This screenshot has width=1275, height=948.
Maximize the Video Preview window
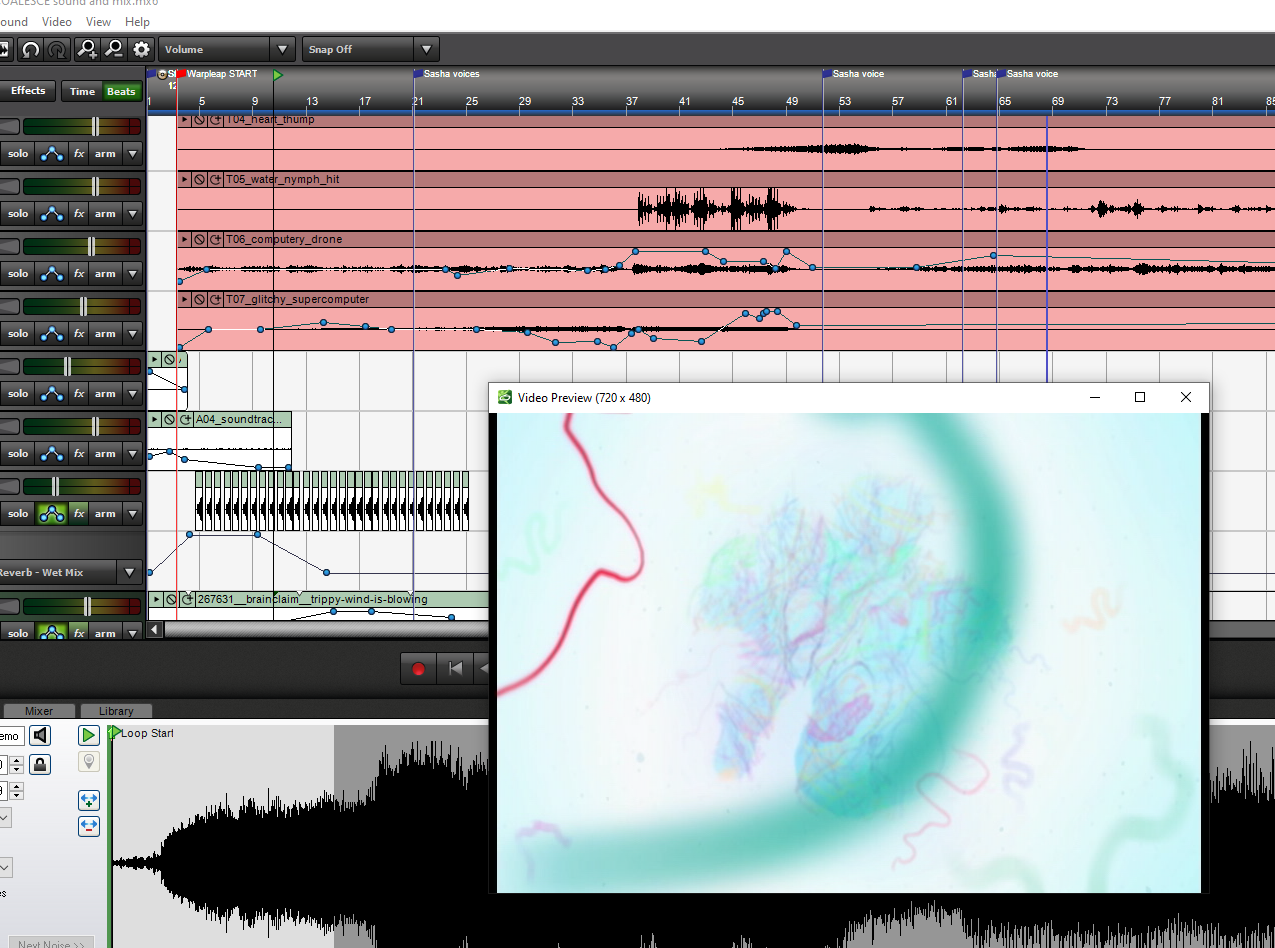(x=1139, y=397)
